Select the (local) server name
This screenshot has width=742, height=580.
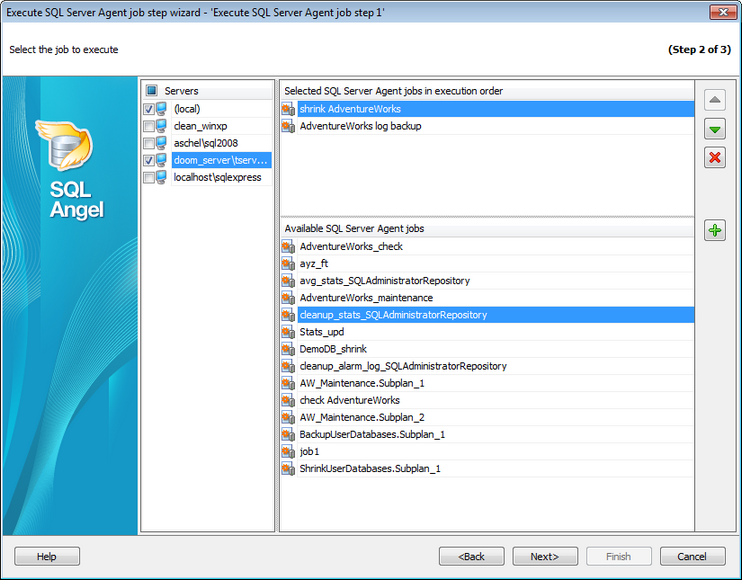(221, 109)
